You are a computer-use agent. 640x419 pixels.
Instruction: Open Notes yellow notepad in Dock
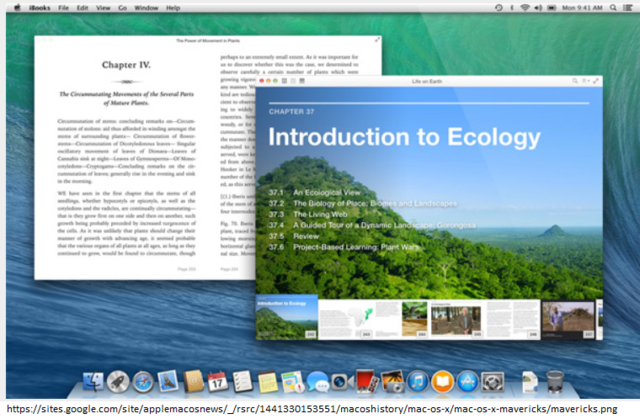coord(267,382)
